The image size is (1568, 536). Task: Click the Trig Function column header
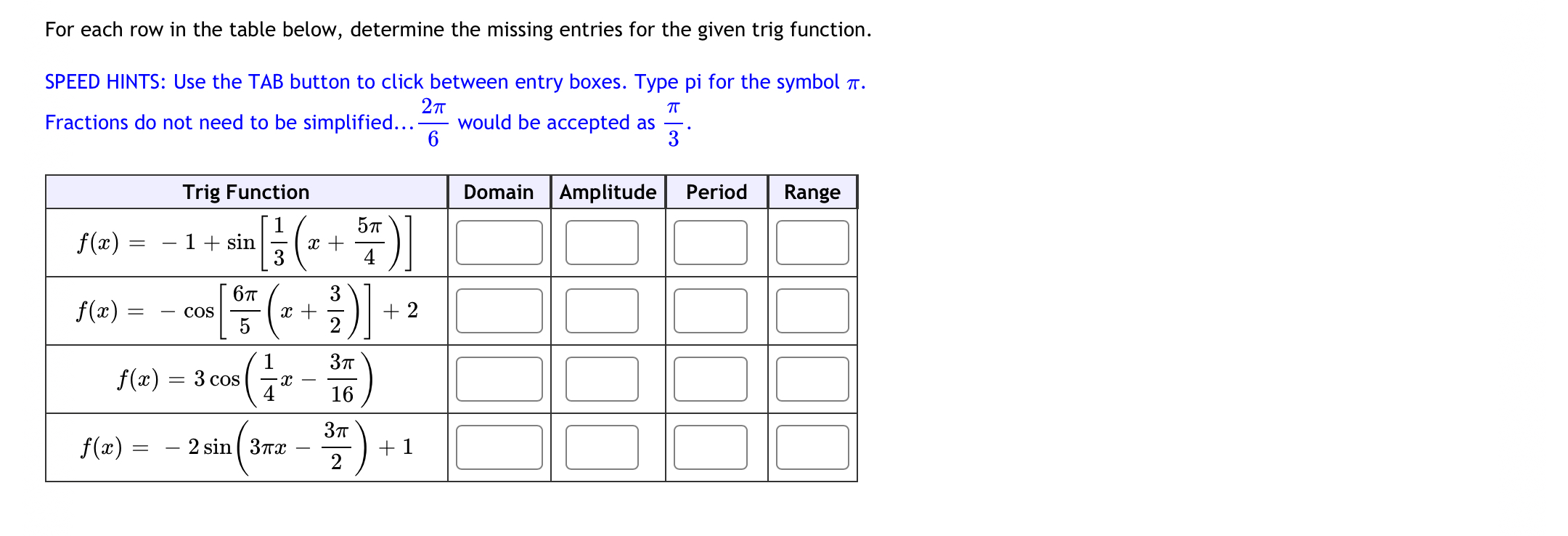246,192
